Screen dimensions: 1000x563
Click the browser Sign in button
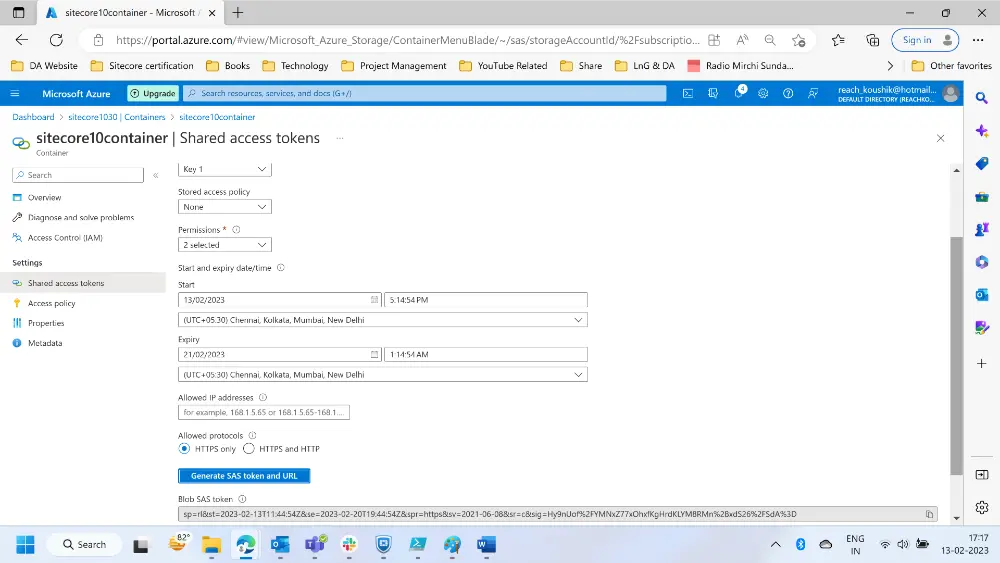coord(925,40)
